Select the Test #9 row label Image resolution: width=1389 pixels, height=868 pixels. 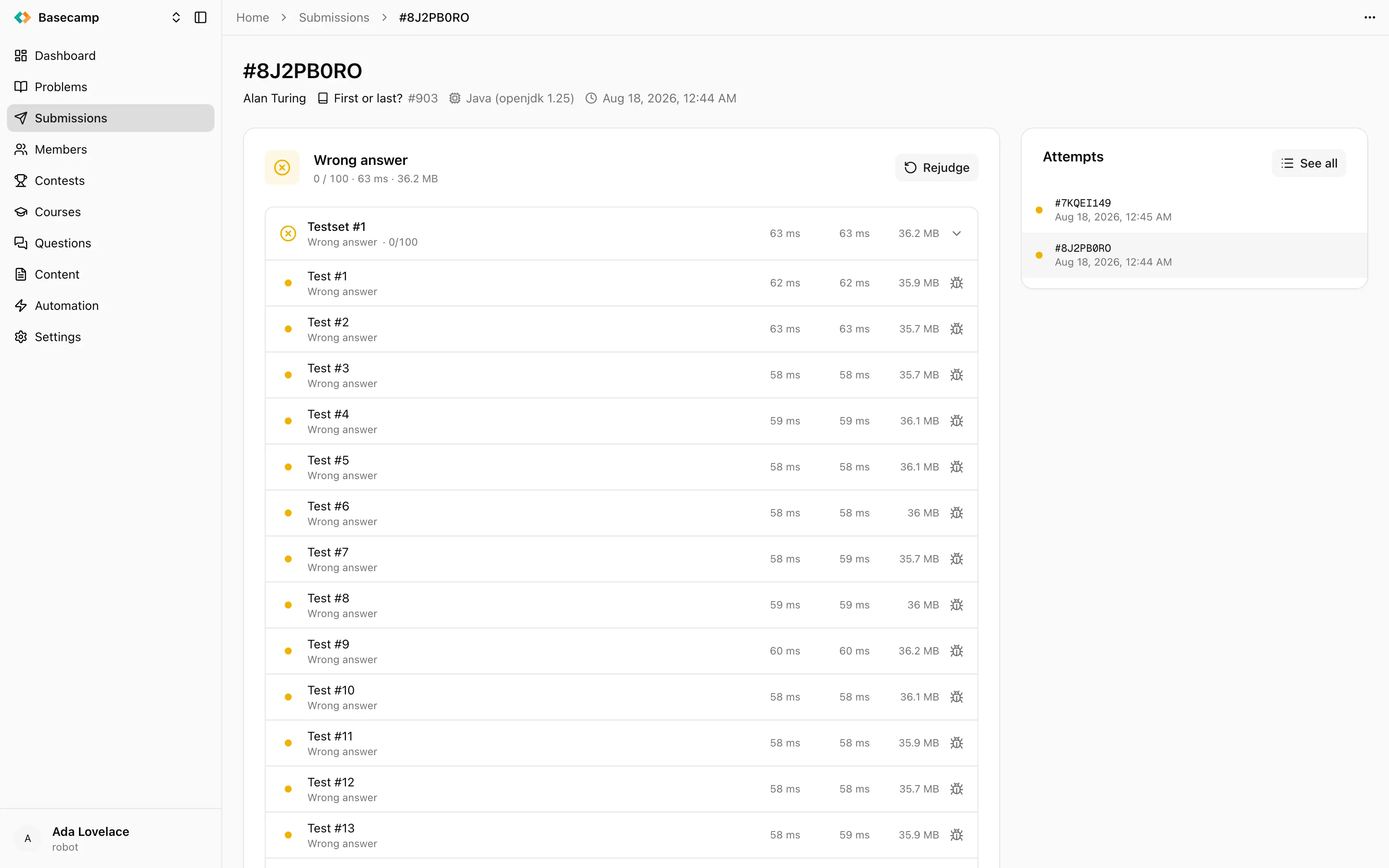click(x=328, y=644)
